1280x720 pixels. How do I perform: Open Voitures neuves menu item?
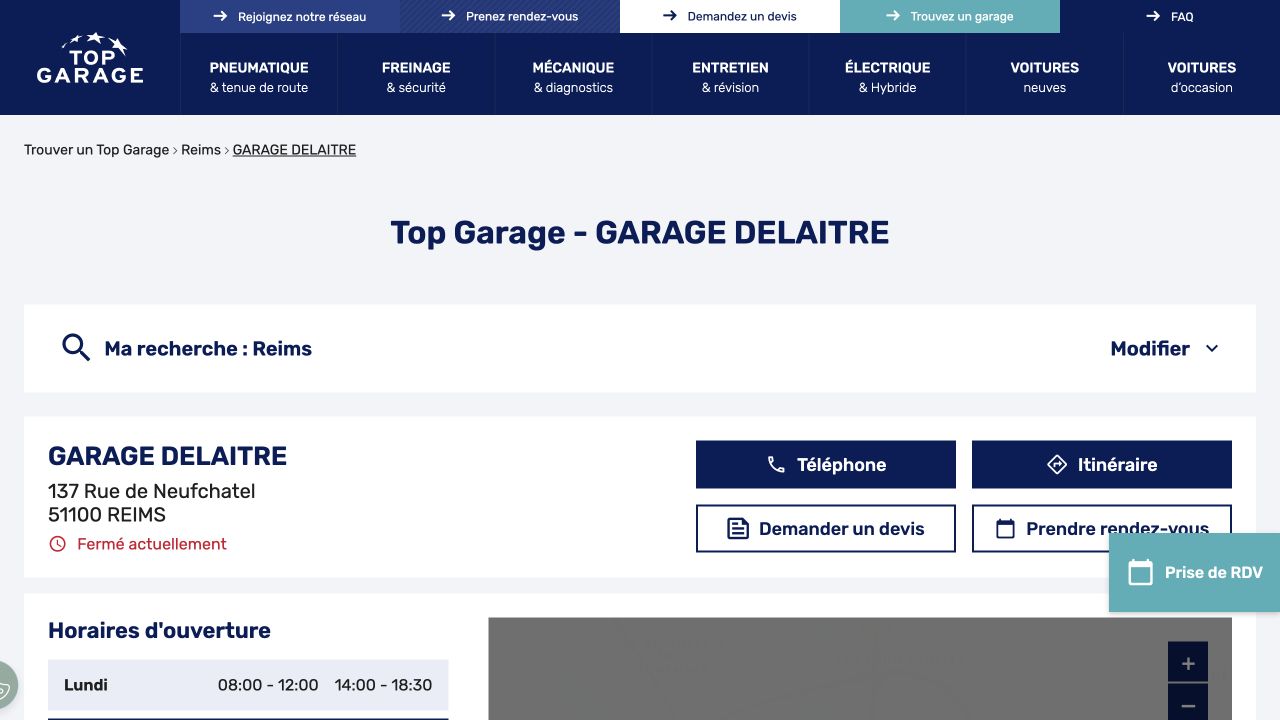pyautogui.click(x=1044, y=77)
